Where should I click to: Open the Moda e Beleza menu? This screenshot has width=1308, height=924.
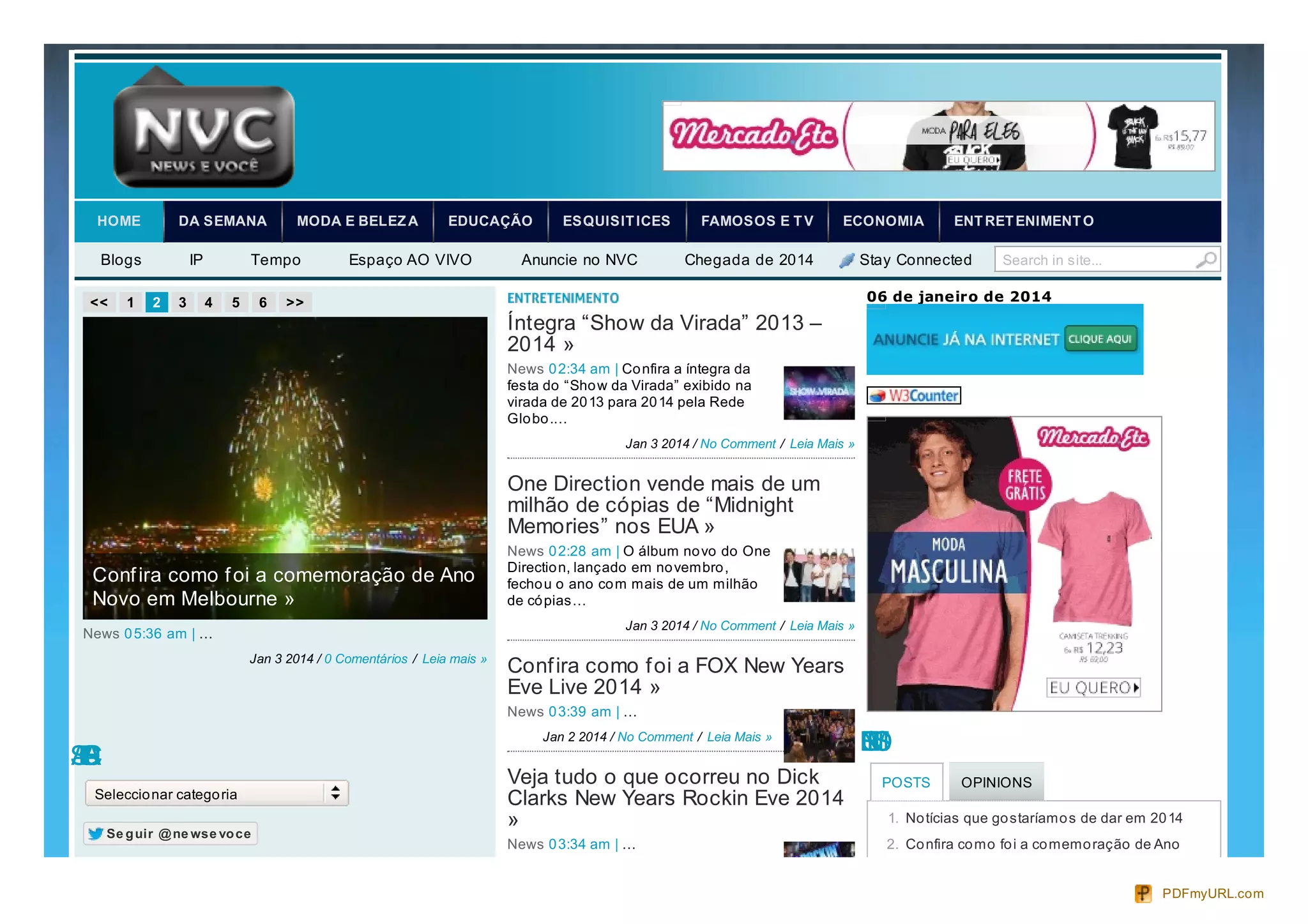coord(357,221)
